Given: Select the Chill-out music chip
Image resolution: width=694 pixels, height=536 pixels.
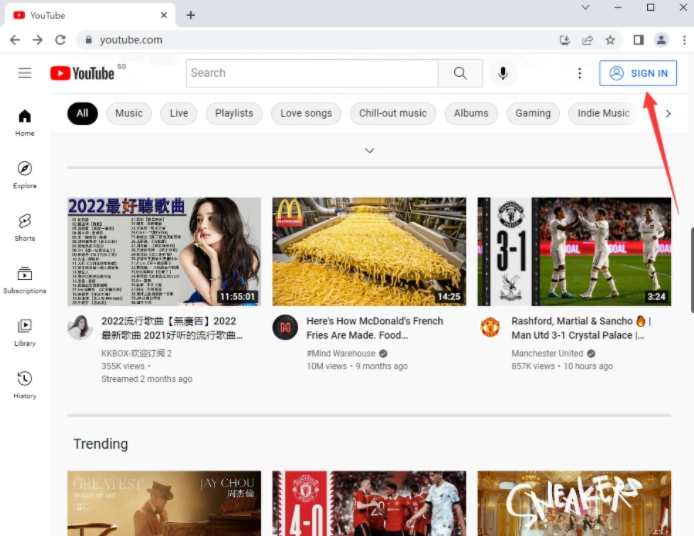Looking at the screenshot, I should click(x=393, y=113).
